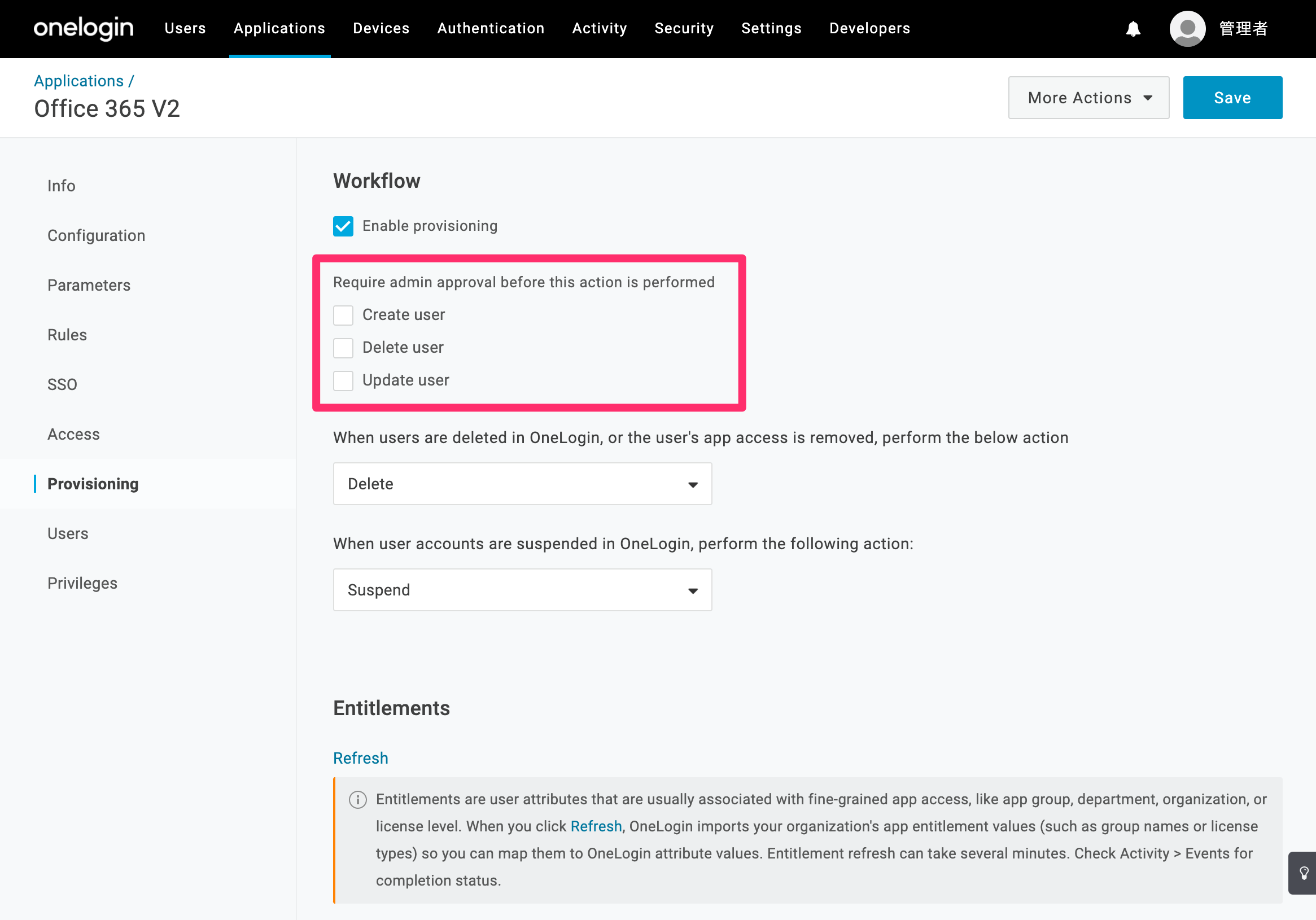Switch to the Parameters side tab
This screenshot has height=920, width=1316.
(x=89, y=285)
